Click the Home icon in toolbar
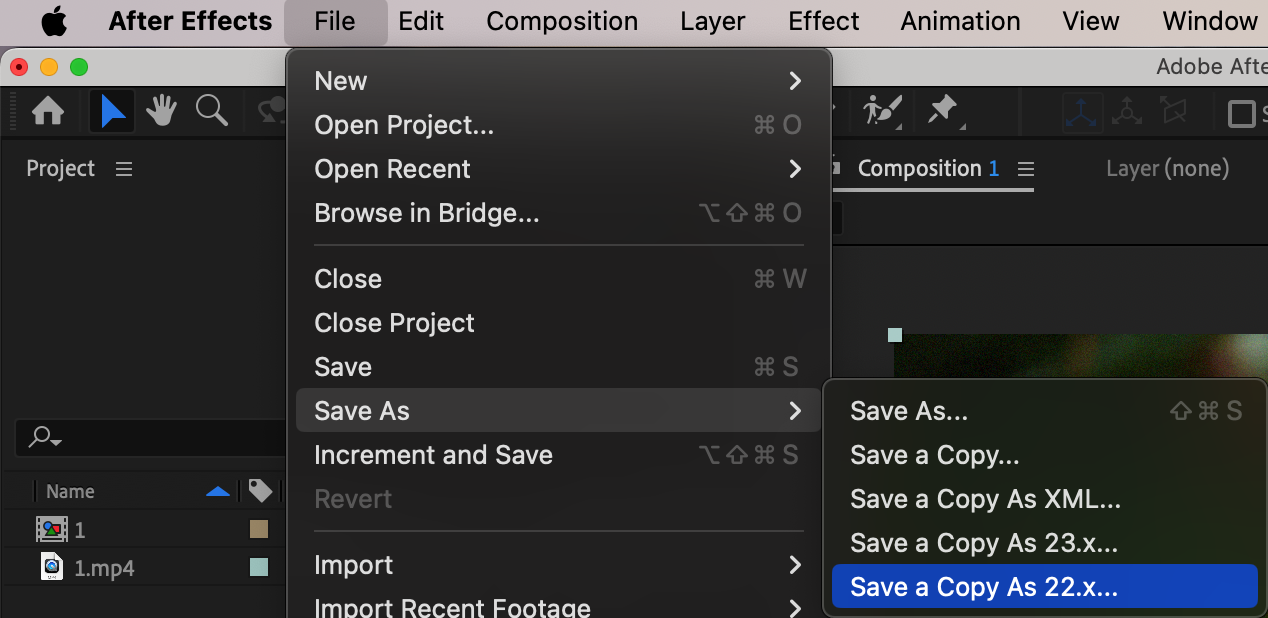This screenshot has height=618, width=1268. coord(48,111)
